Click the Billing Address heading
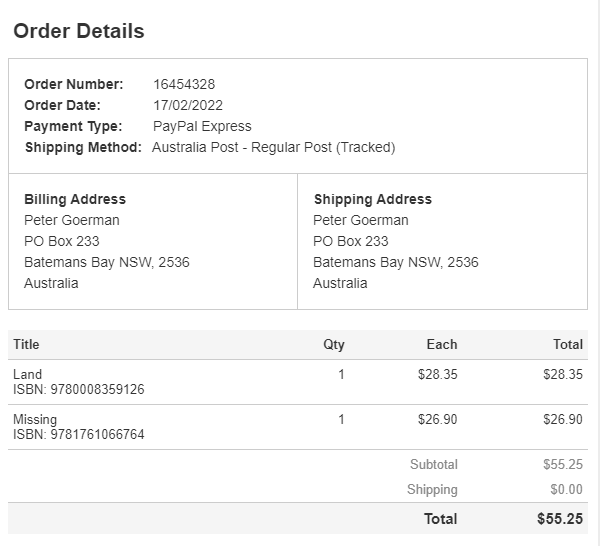 click(x=75, y=199)
